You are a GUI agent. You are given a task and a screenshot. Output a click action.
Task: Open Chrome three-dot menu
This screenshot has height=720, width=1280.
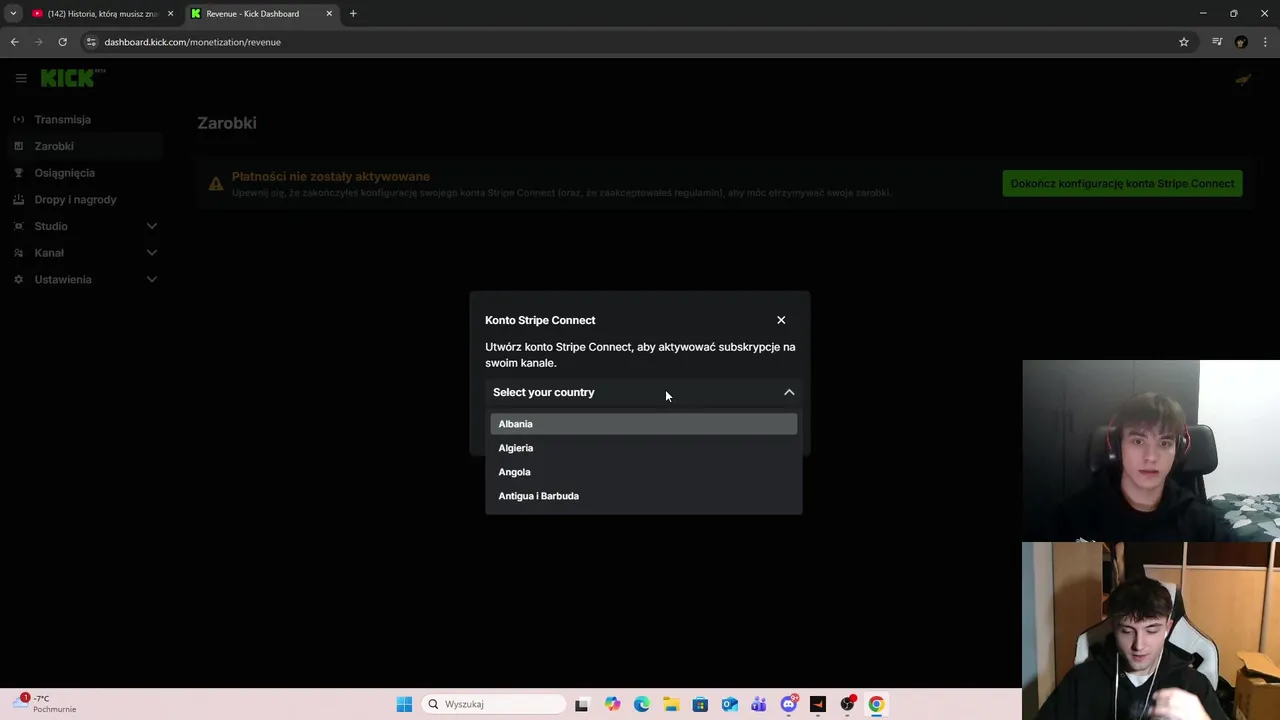click(1266, 42)
